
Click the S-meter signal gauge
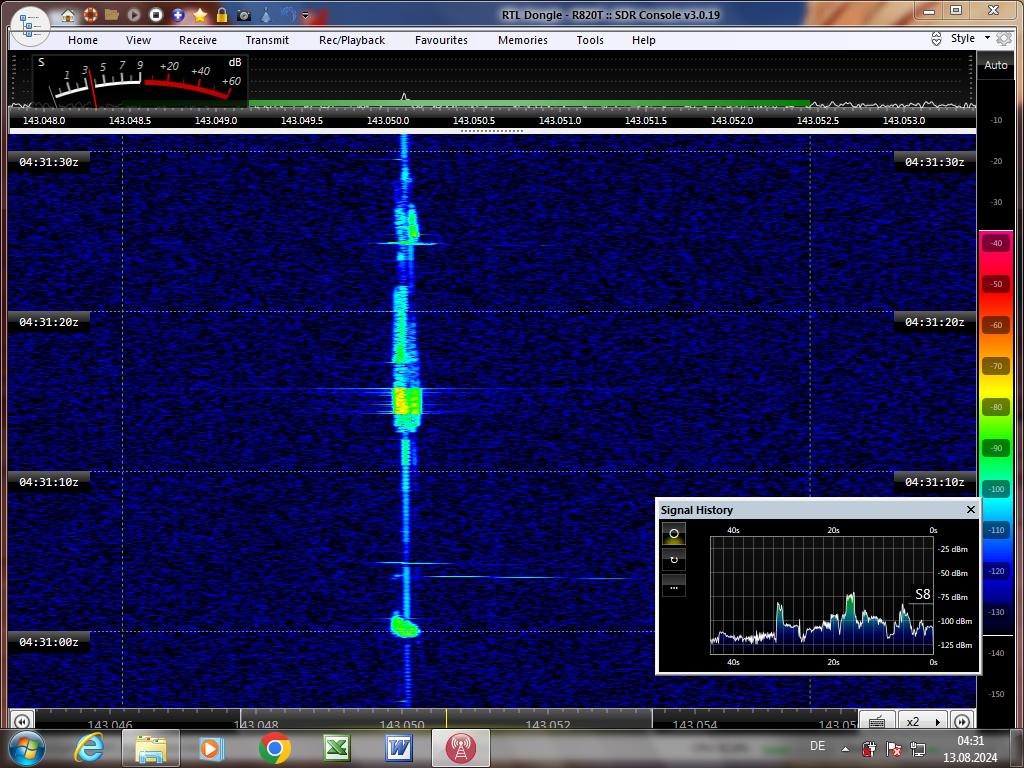click(x=140, y=81)
